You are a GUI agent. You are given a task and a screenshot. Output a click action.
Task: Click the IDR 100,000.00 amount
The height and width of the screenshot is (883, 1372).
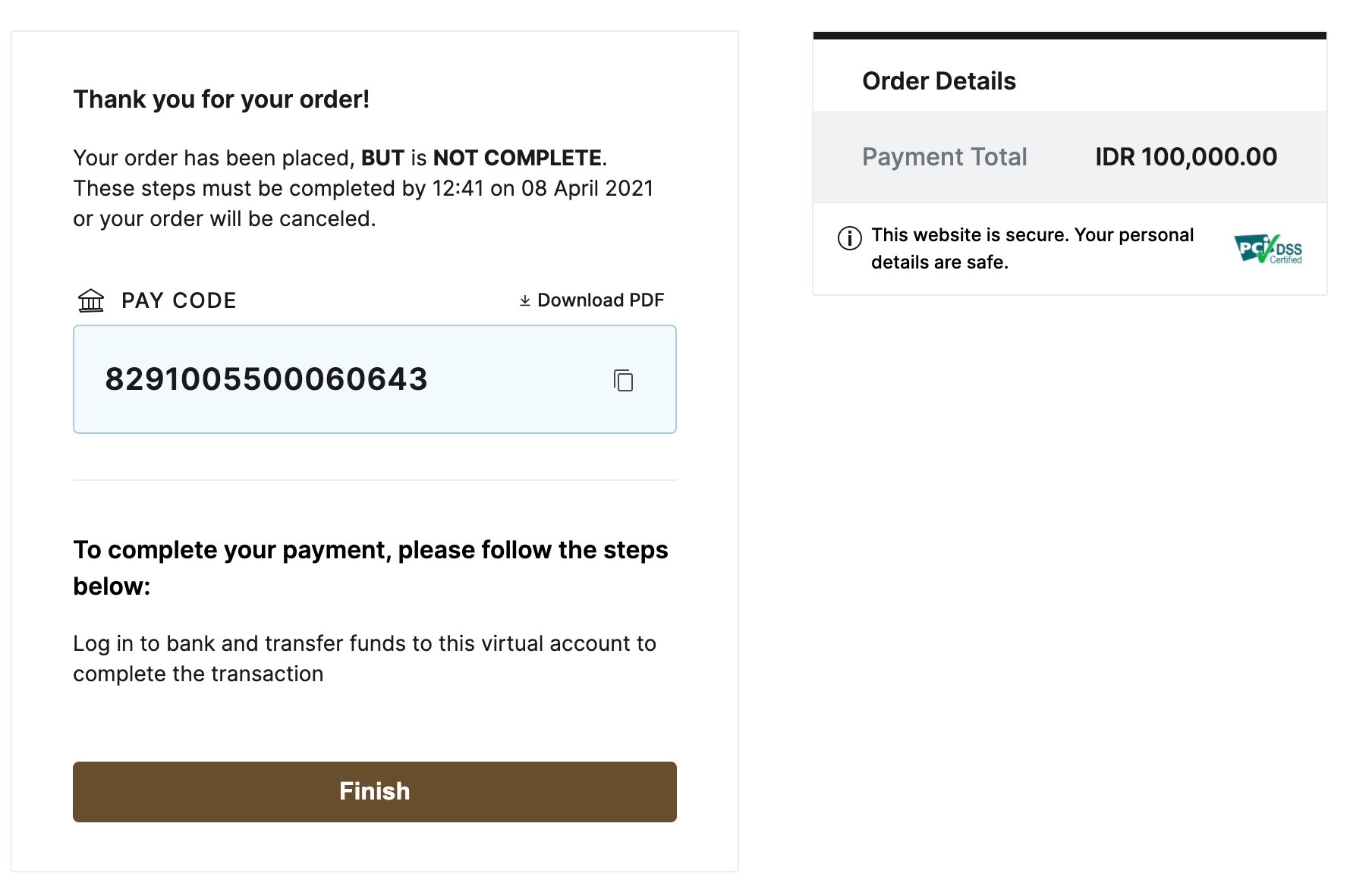[1185, 157]
